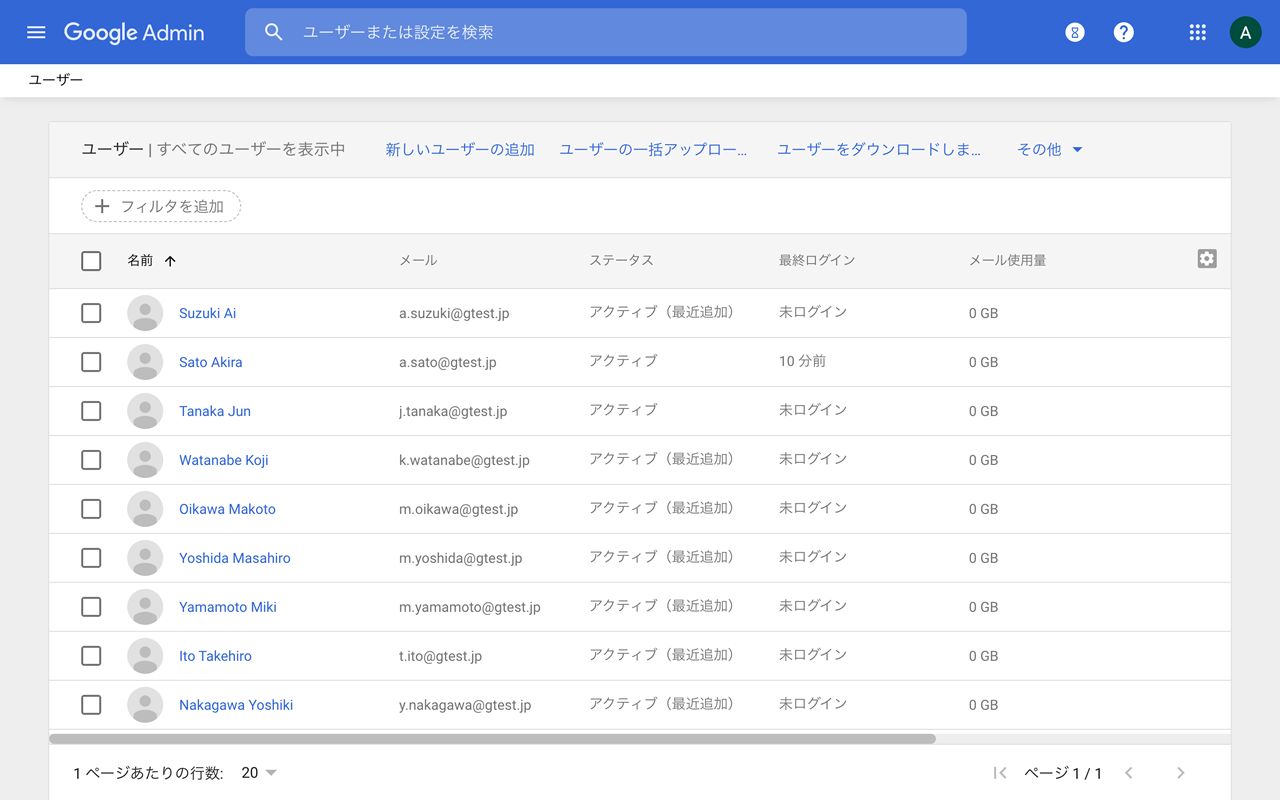
Task: Click the フィルタを追加 chip
Action: tap(161, 206)
